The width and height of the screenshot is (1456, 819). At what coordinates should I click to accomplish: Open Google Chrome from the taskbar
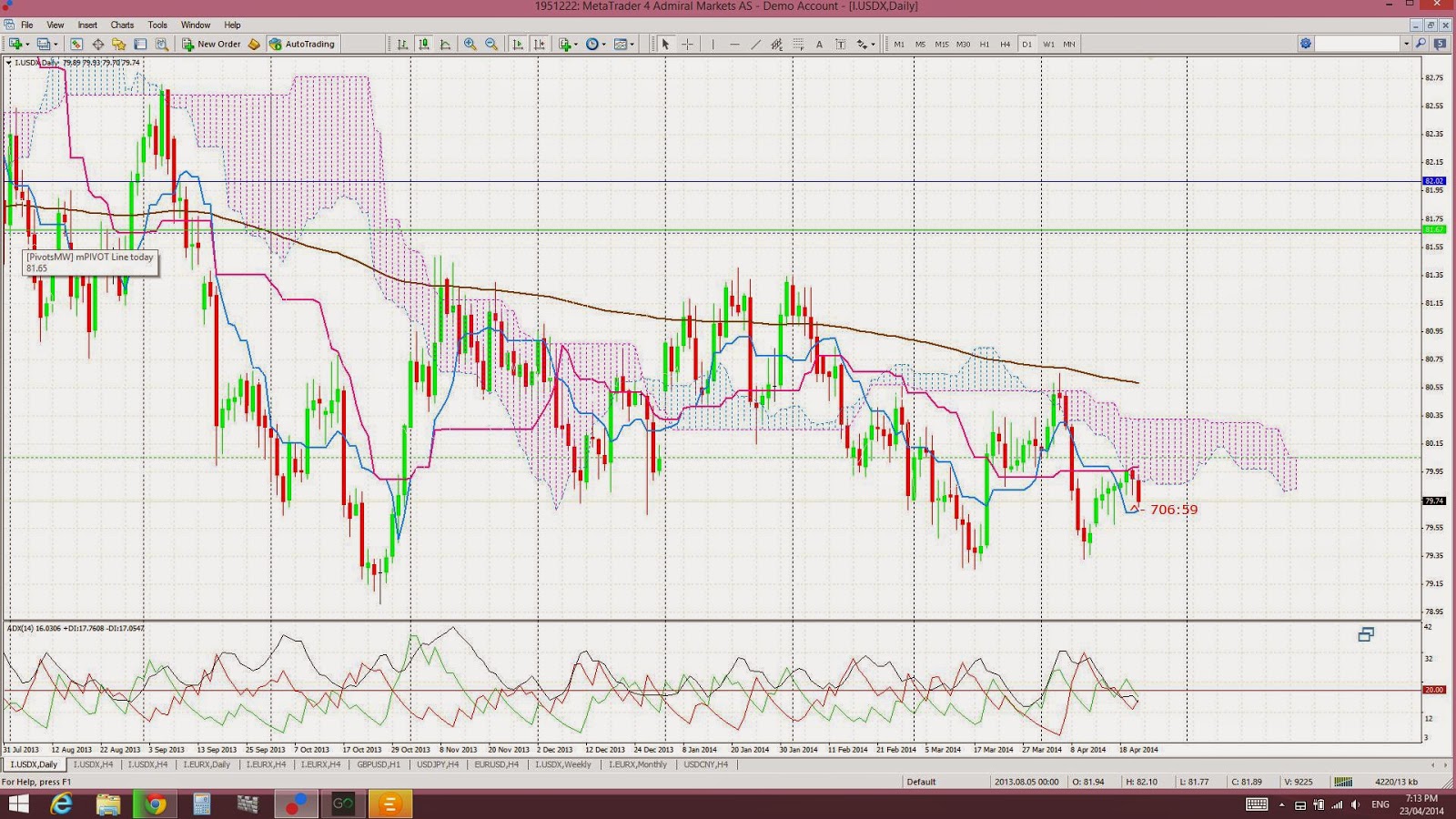coord(155,804)
